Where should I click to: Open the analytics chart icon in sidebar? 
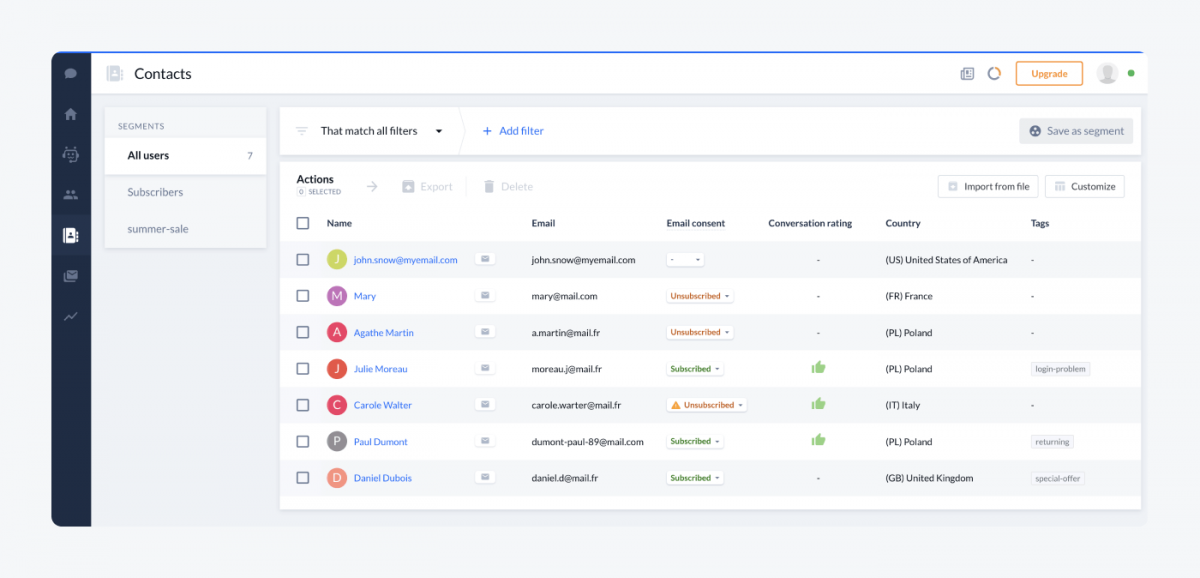pyautogui.click(x=71, y=316)
